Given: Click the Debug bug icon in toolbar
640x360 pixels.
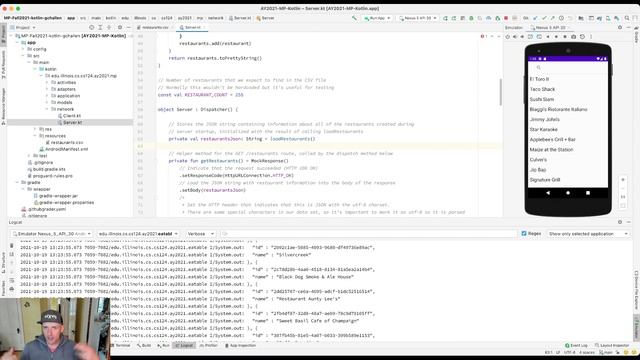Looking at the screenshot, I should tap(471, 18).
